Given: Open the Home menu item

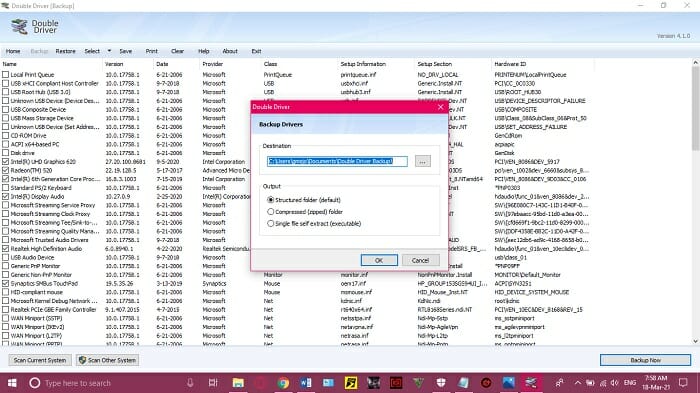Looking at the screenshot, I should [13, 51].
